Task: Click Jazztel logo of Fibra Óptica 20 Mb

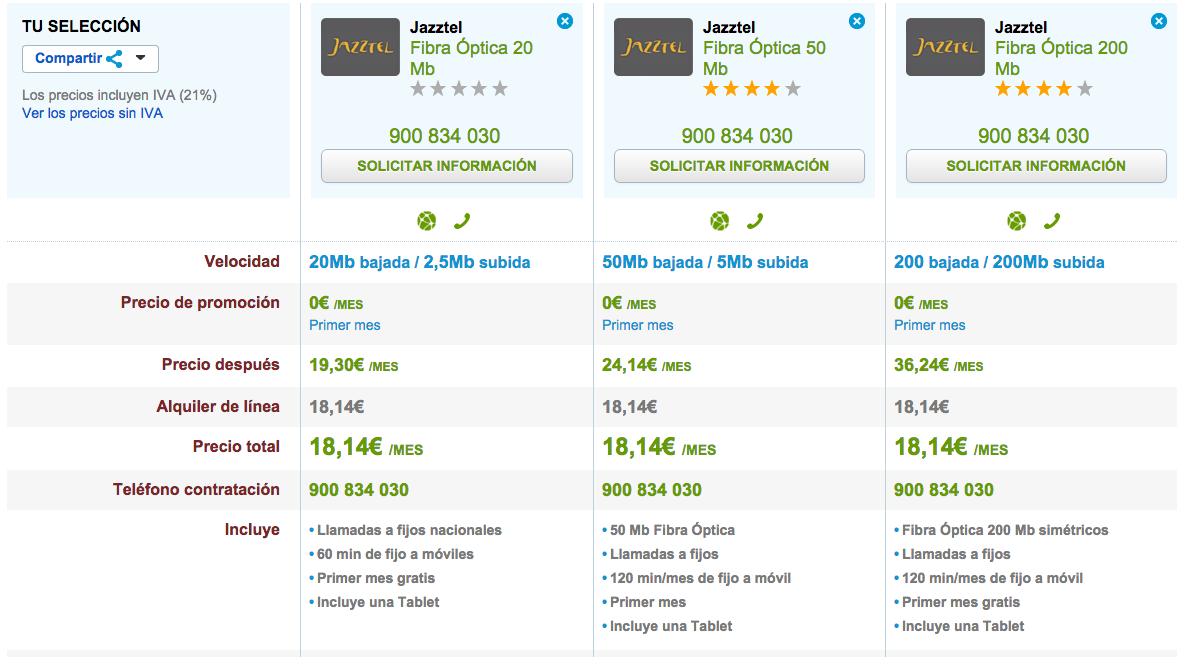Action: pos(361,47)
